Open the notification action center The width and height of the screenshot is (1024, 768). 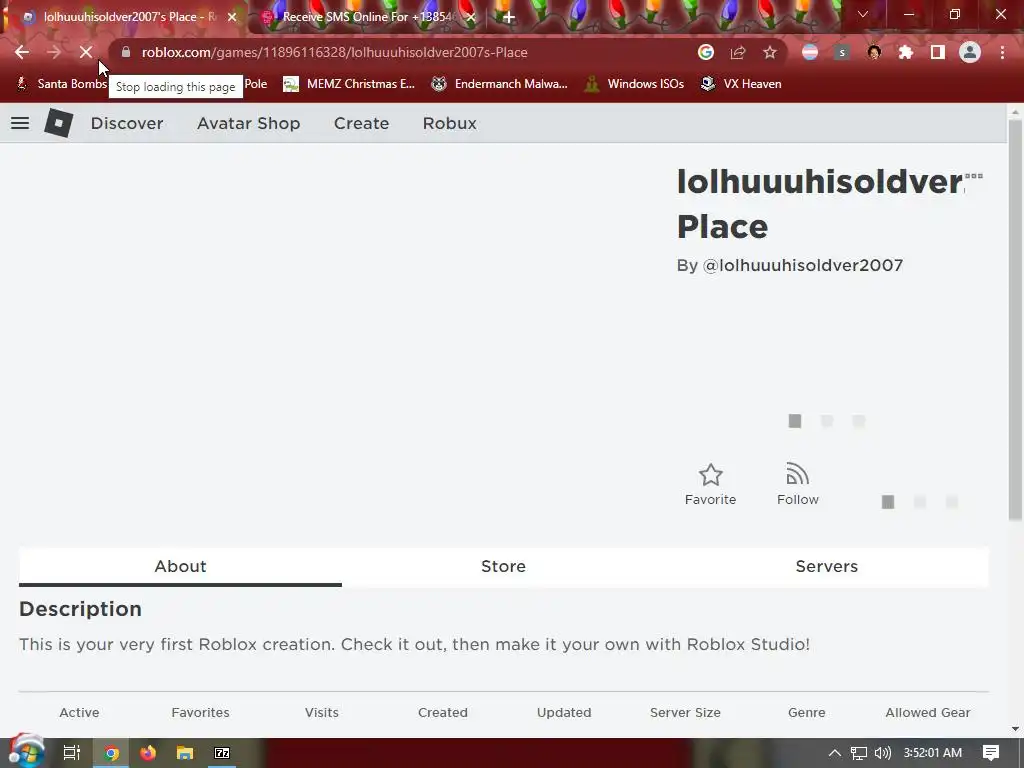tap(991, 753)
